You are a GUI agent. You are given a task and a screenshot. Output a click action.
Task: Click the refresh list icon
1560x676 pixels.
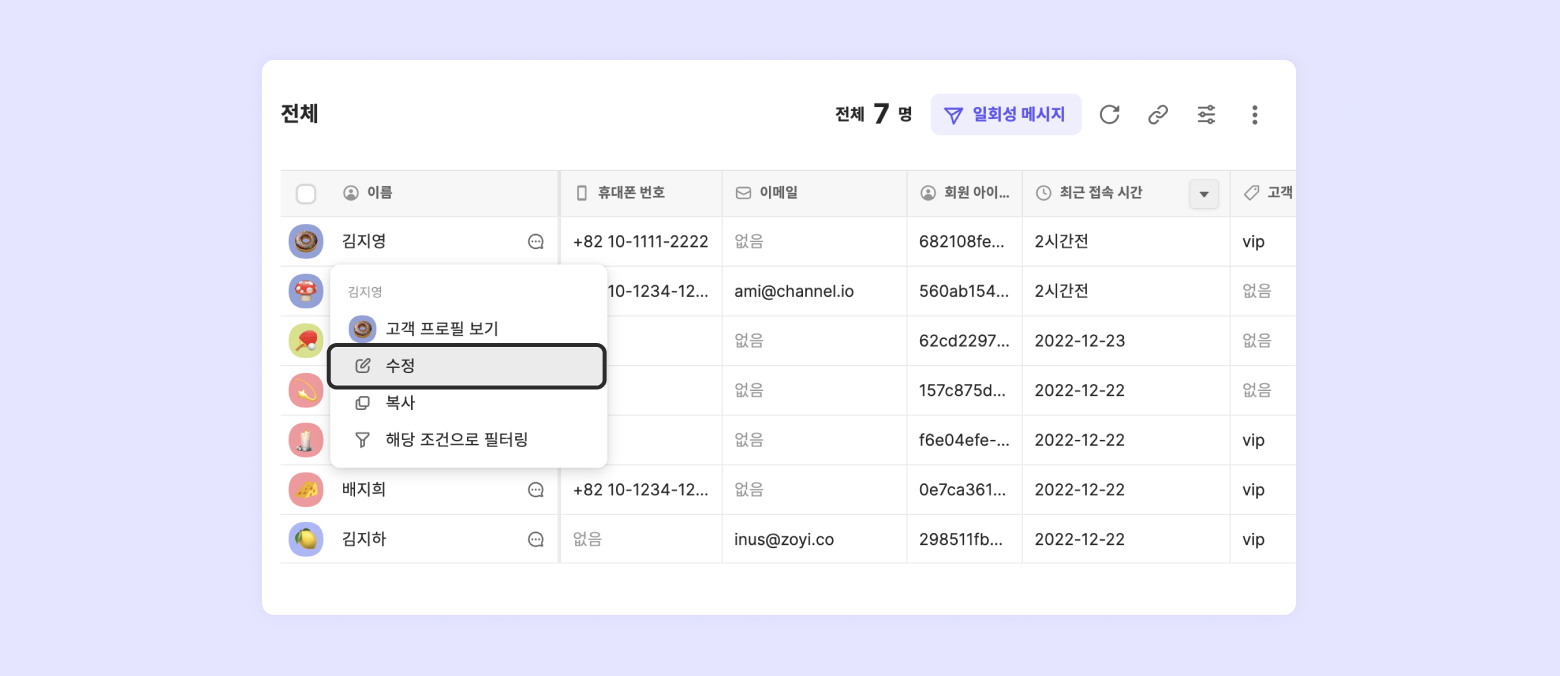point(1109,115)
